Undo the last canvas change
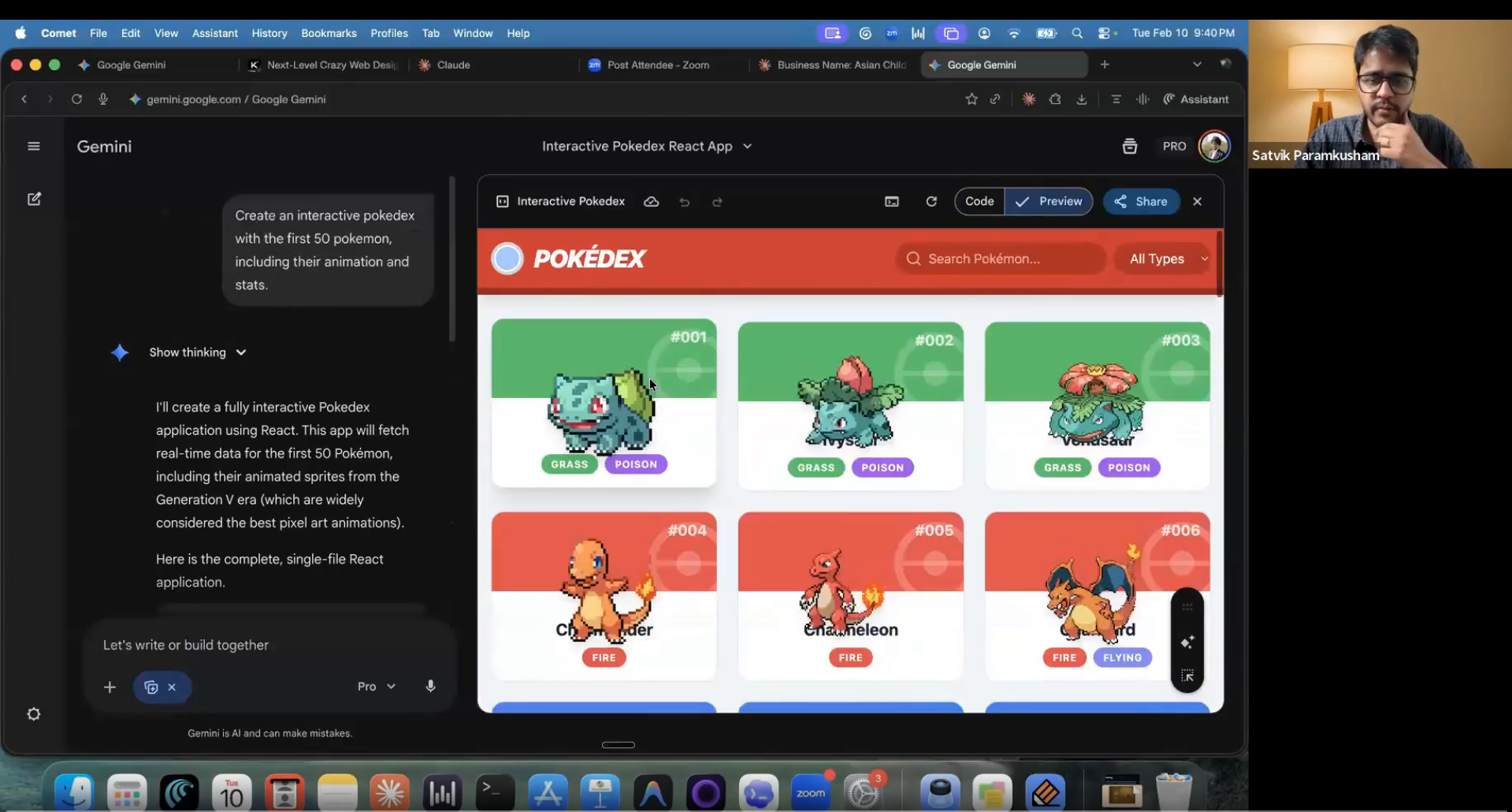This screenshot has height=812, width=1512. click(685, 203)
